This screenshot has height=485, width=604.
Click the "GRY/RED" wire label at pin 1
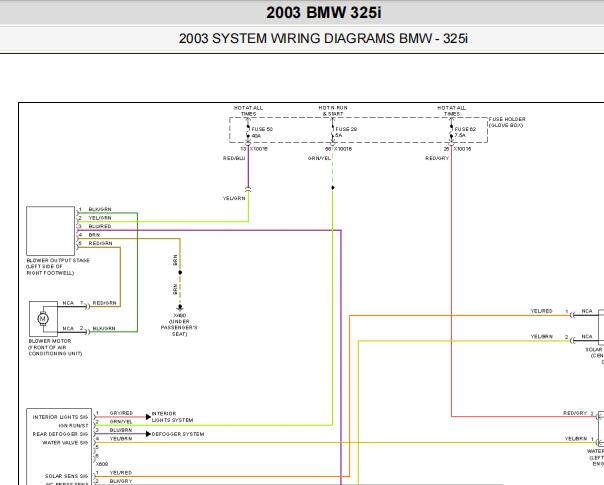pyautogui.click(x=121, y=413)
